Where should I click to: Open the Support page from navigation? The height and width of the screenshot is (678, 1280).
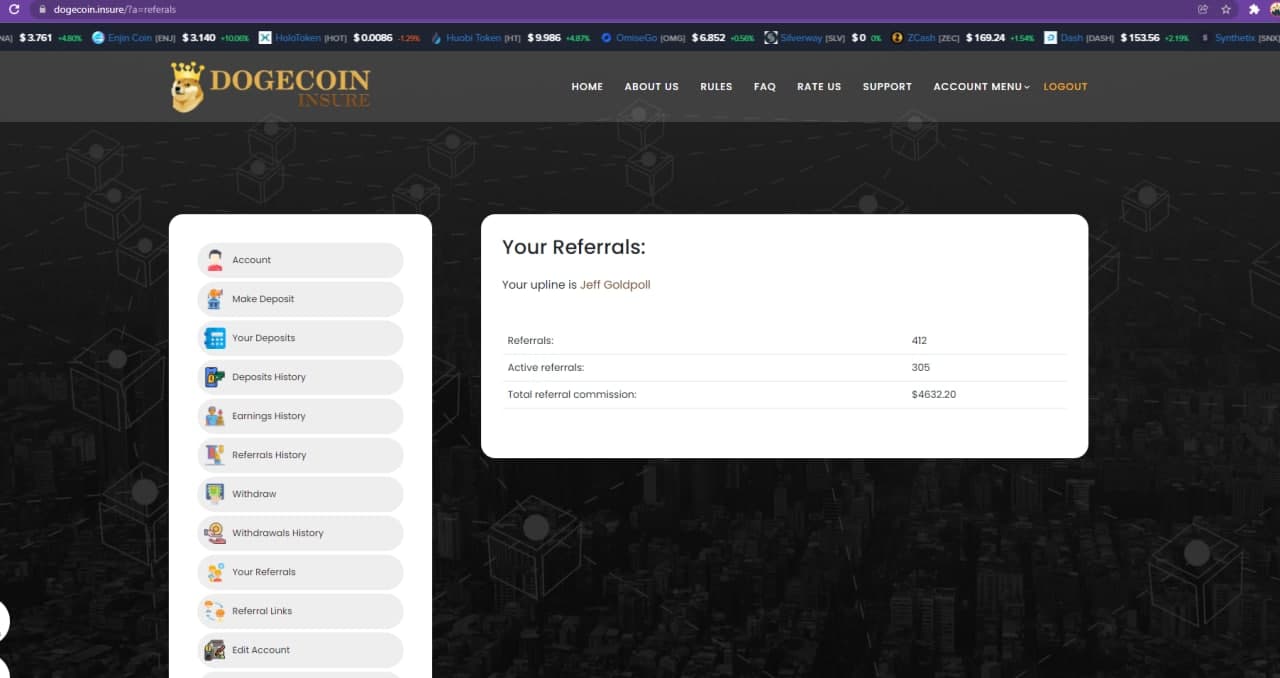[887, 87]
